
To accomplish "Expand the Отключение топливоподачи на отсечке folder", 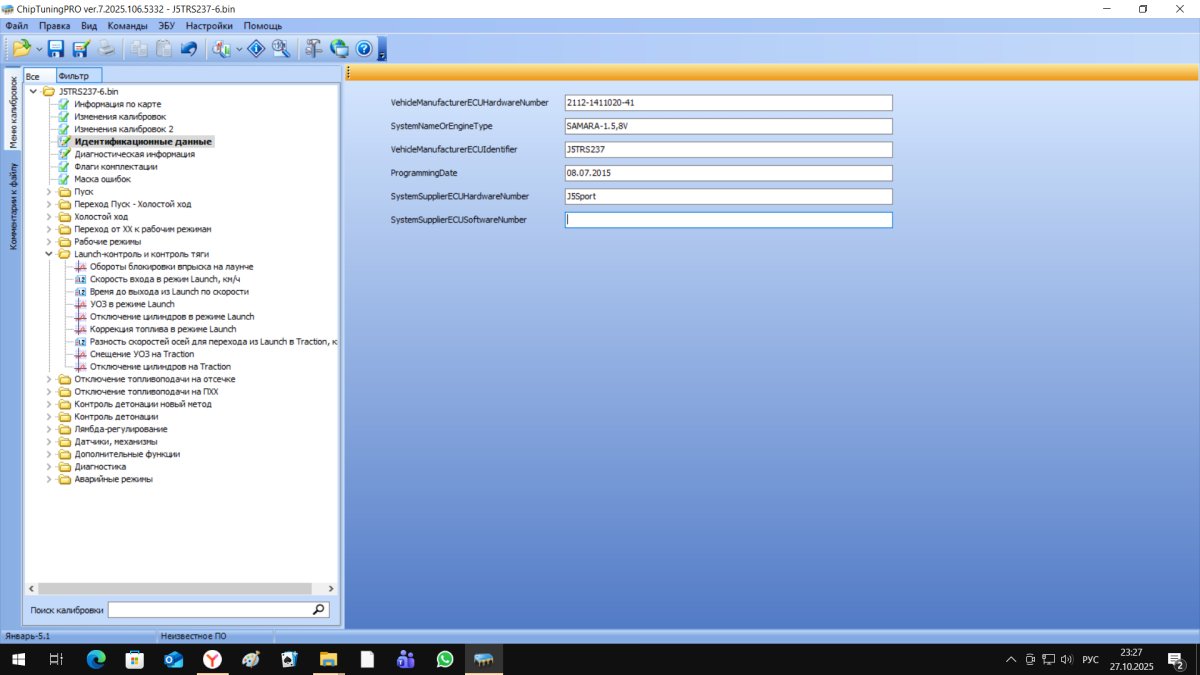I will 50,379.
